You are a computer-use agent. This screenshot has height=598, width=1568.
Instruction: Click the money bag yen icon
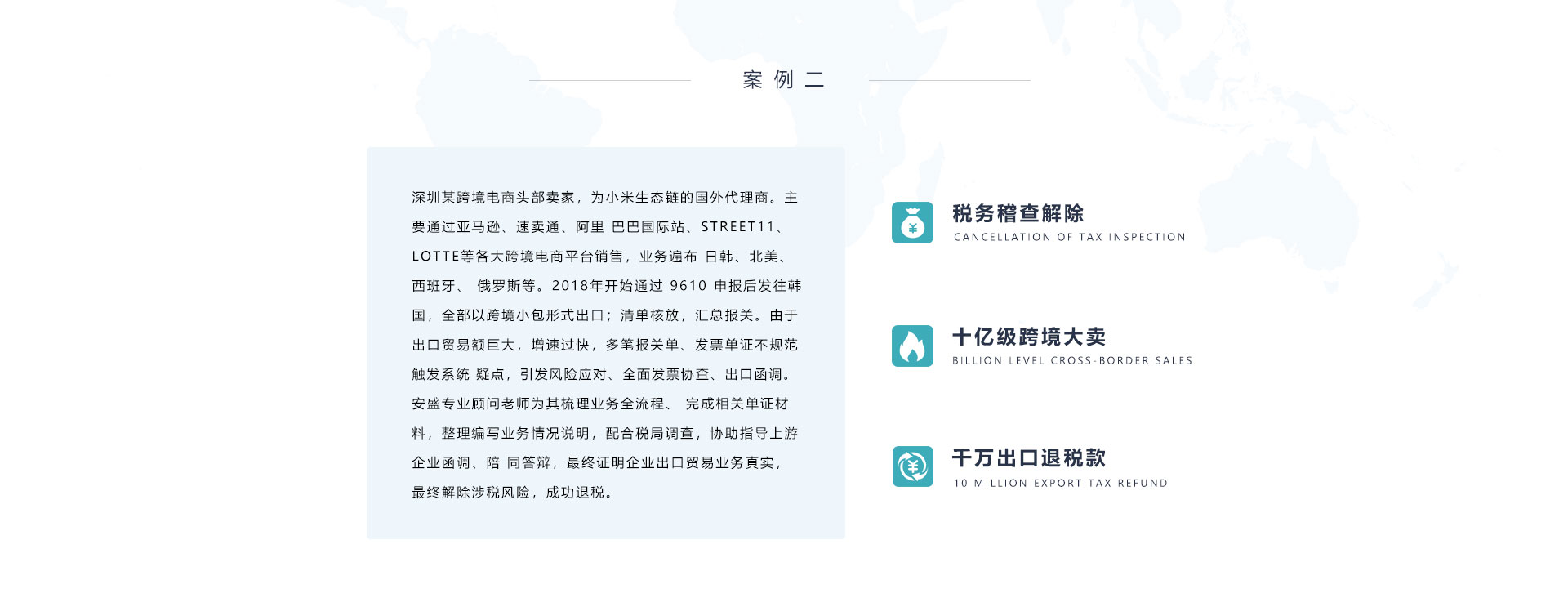click(912, 222)
